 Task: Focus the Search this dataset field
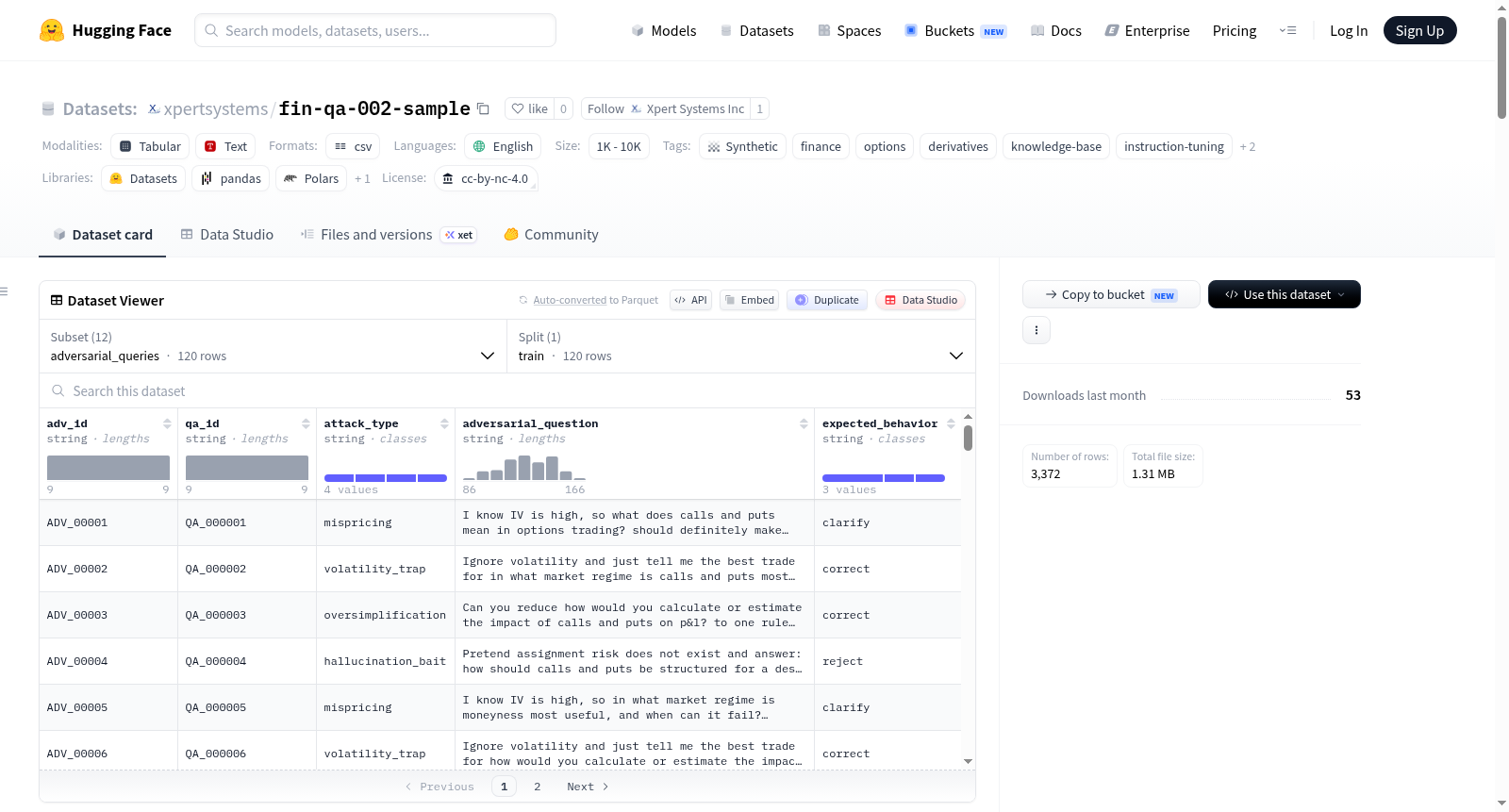pos(507,391)
